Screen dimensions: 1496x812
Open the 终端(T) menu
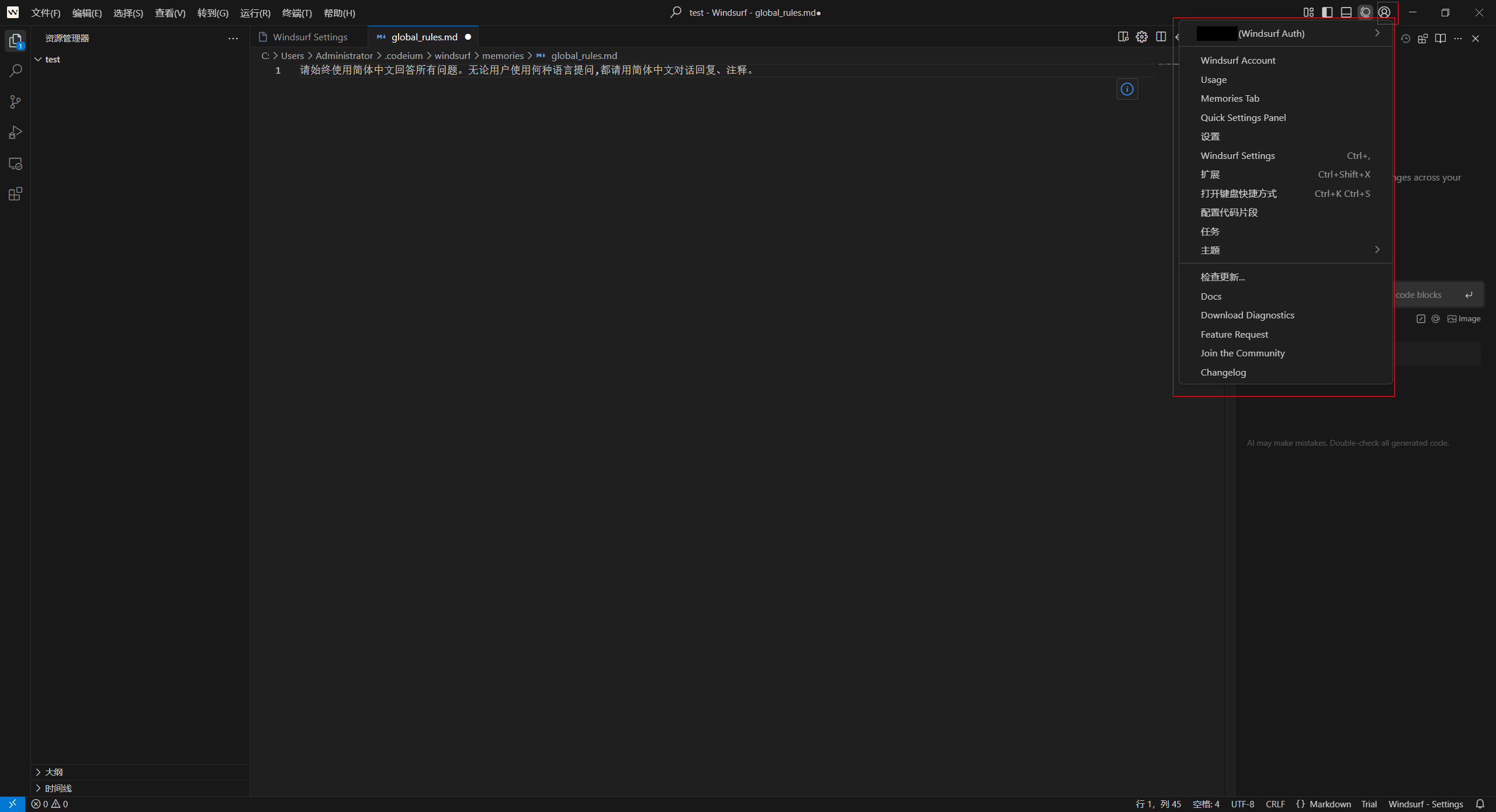click(296, 13)
